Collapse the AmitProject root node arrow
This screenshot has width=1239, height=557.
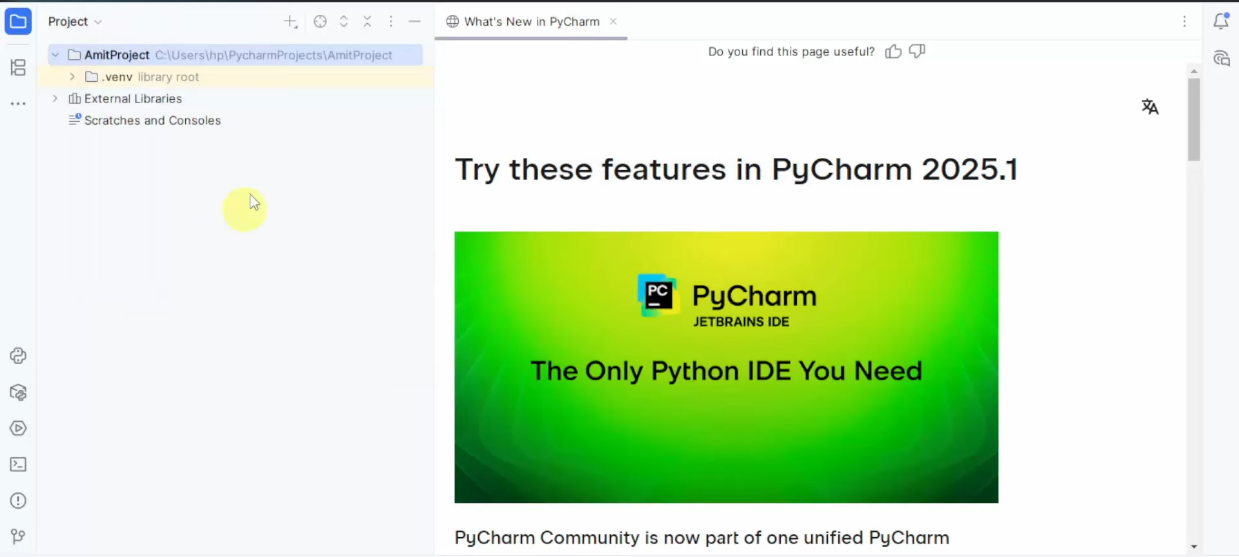pos(55,55)
